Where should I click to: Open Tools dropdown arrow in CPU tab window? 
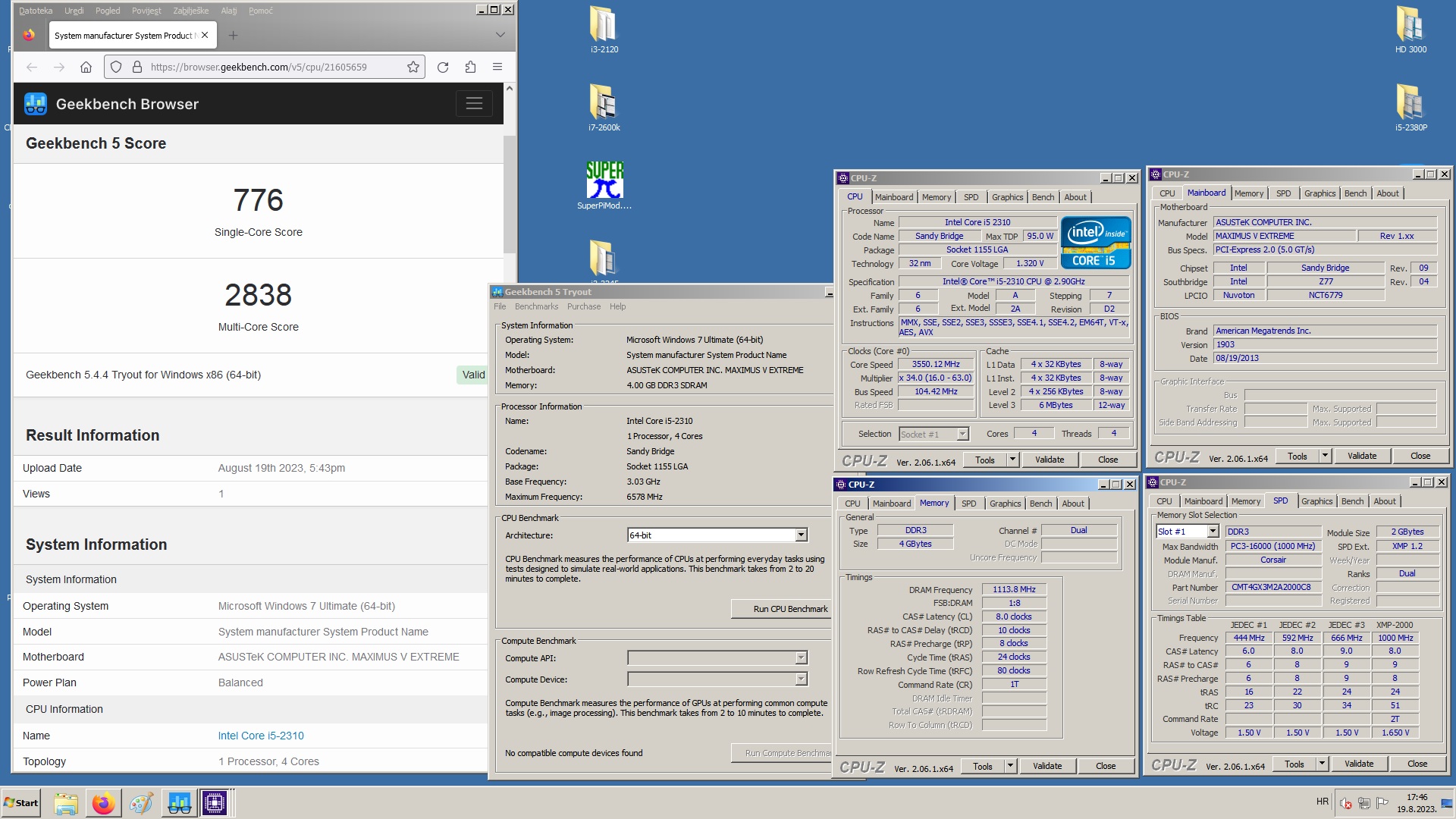coord(1012,460)
